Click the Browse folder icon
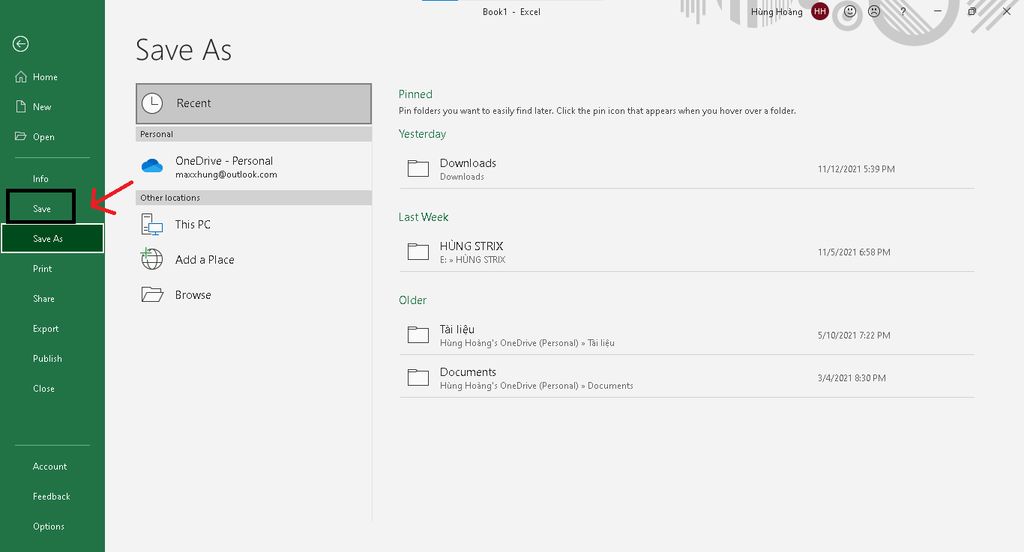The width and height of the screenshot is (1024, 552). [152, 295]
